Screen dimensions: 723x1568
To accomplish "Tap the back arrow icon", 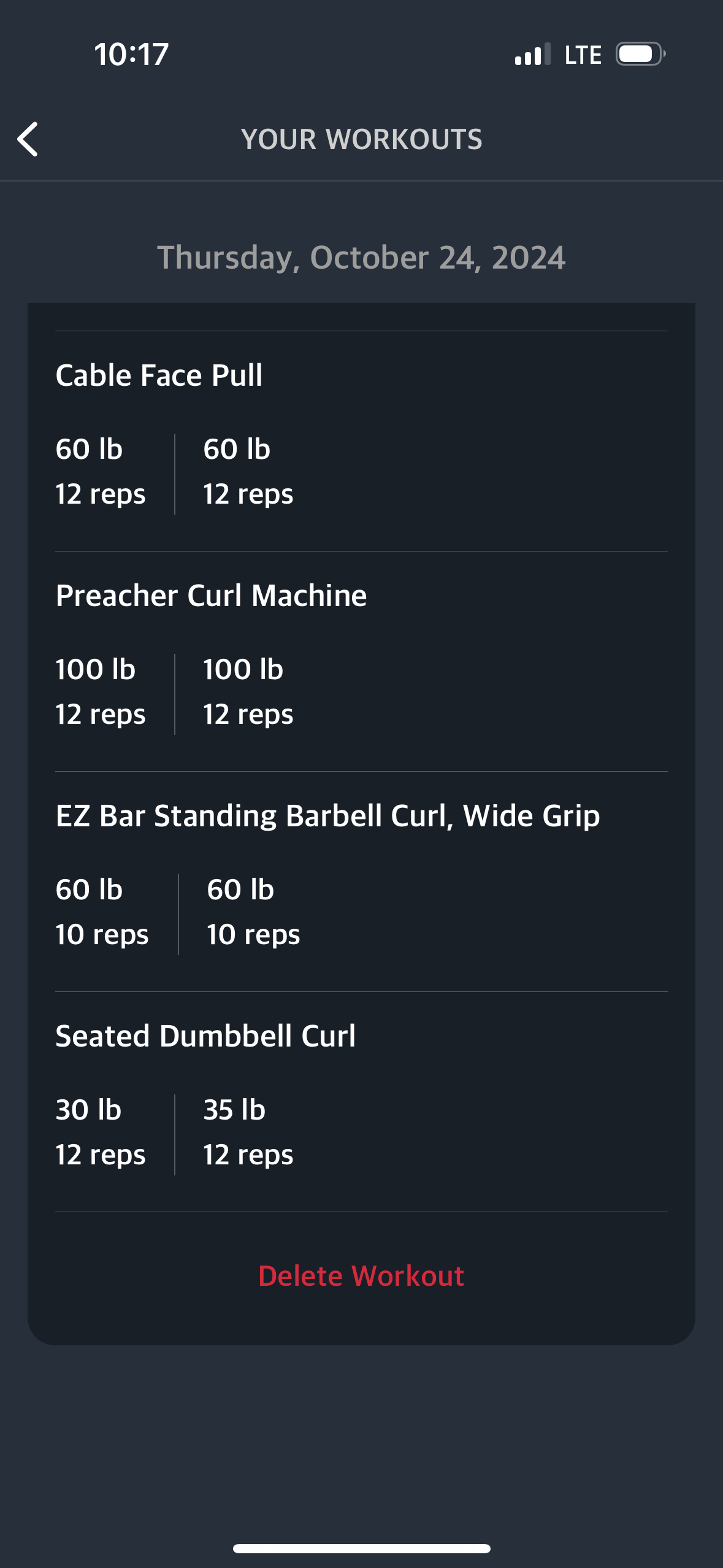I will [x=28, y=139].
